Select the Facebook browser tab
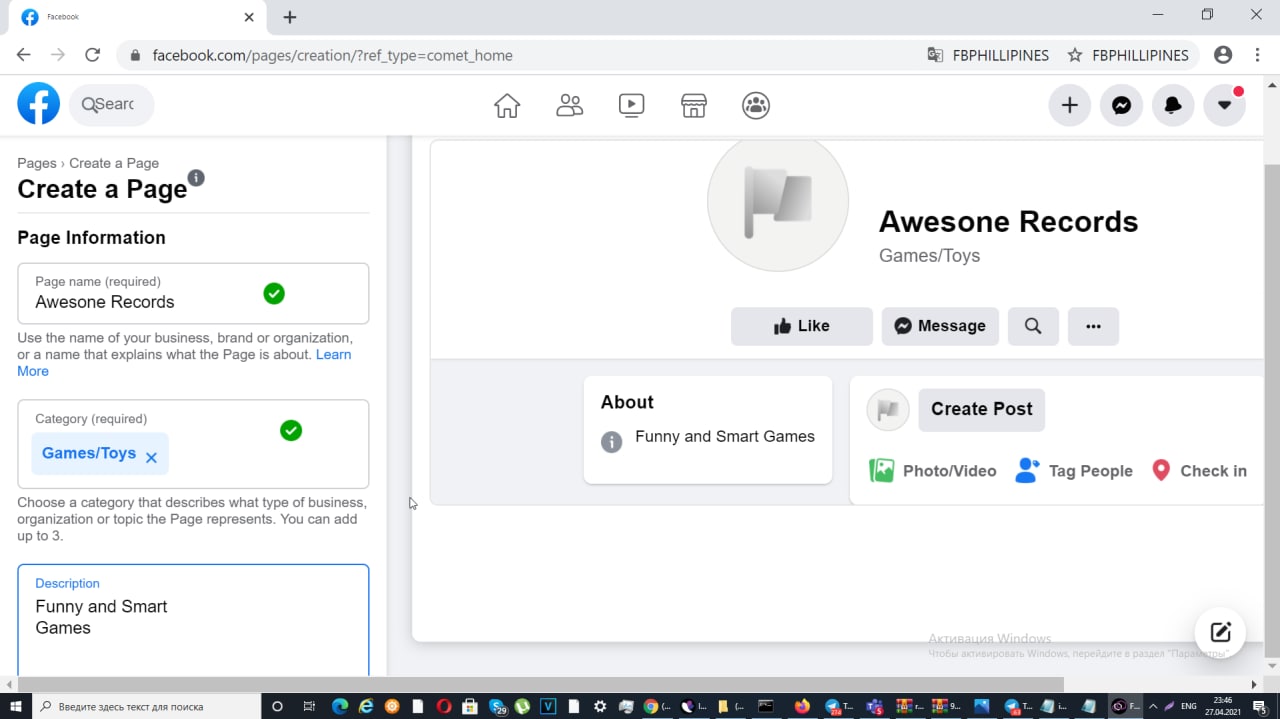Screen dimensions: 1280x719 tap(137, 17)
